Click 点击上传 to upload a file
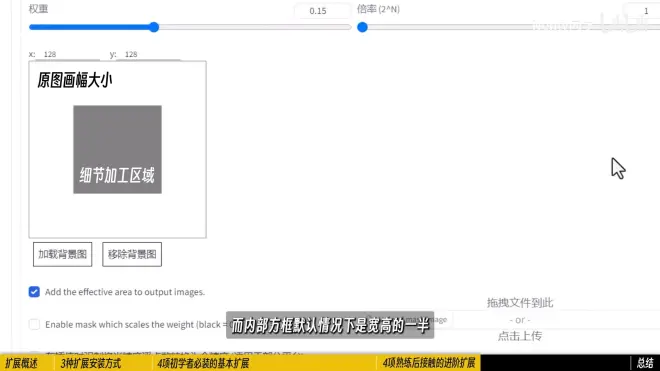The width and height of the screenshot is (660, 371). [x=520, y=336]
